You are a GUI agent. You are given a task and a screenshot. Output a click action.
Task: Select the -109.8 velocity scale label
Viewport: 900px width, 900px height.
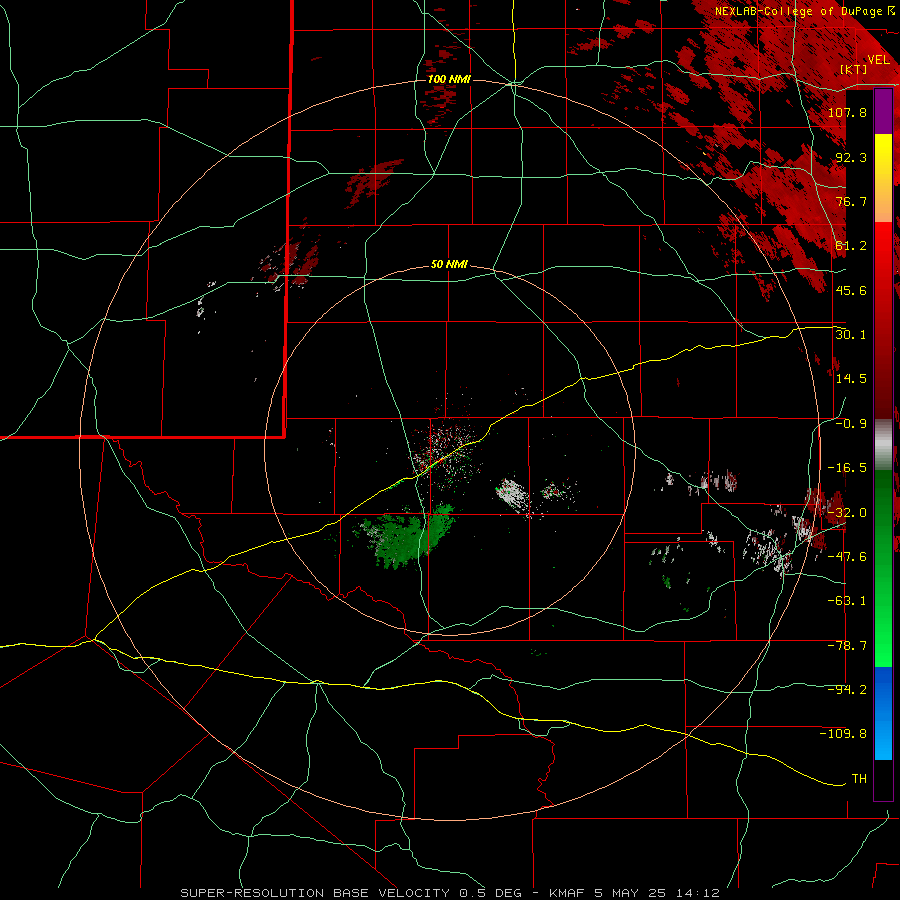click(843, 734)
